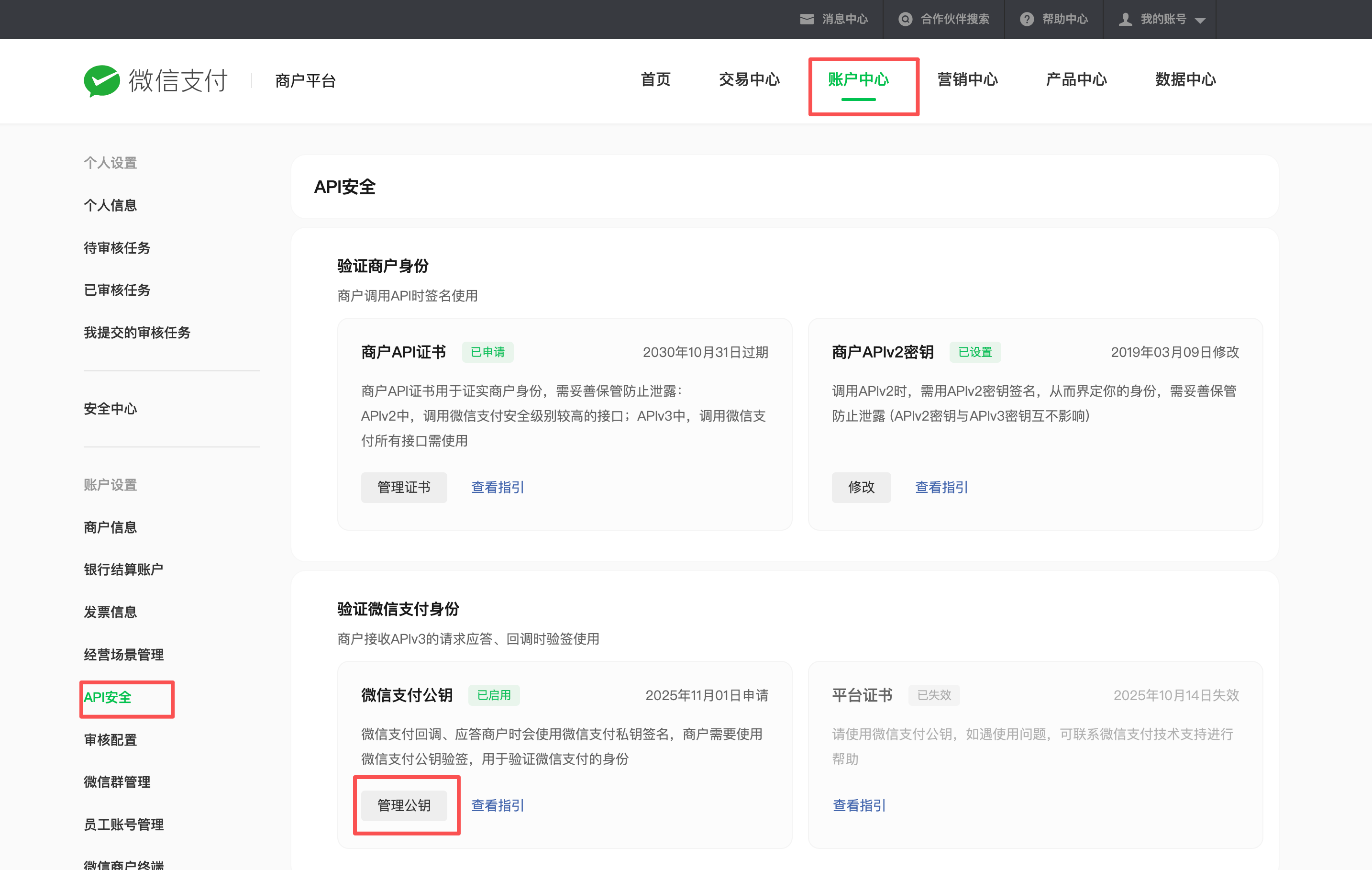This screenshot has height=870, width=1372.
Task: Open 银行结算账户 sidebar item
Action: pyautogui.click(x=123, y=569)
